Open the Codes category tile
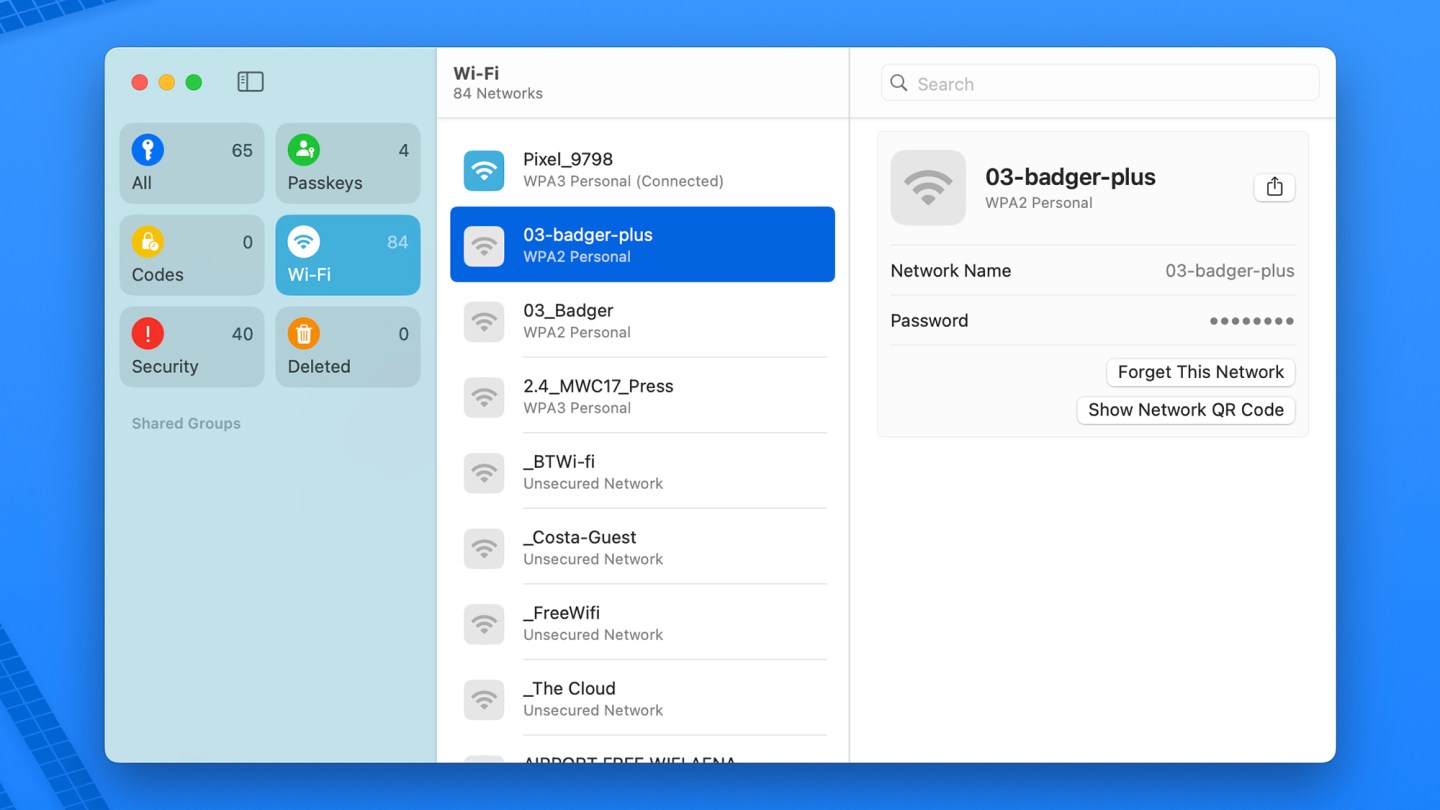Image resolution: width=1440 pixels, height=810 pixels. 192,256
